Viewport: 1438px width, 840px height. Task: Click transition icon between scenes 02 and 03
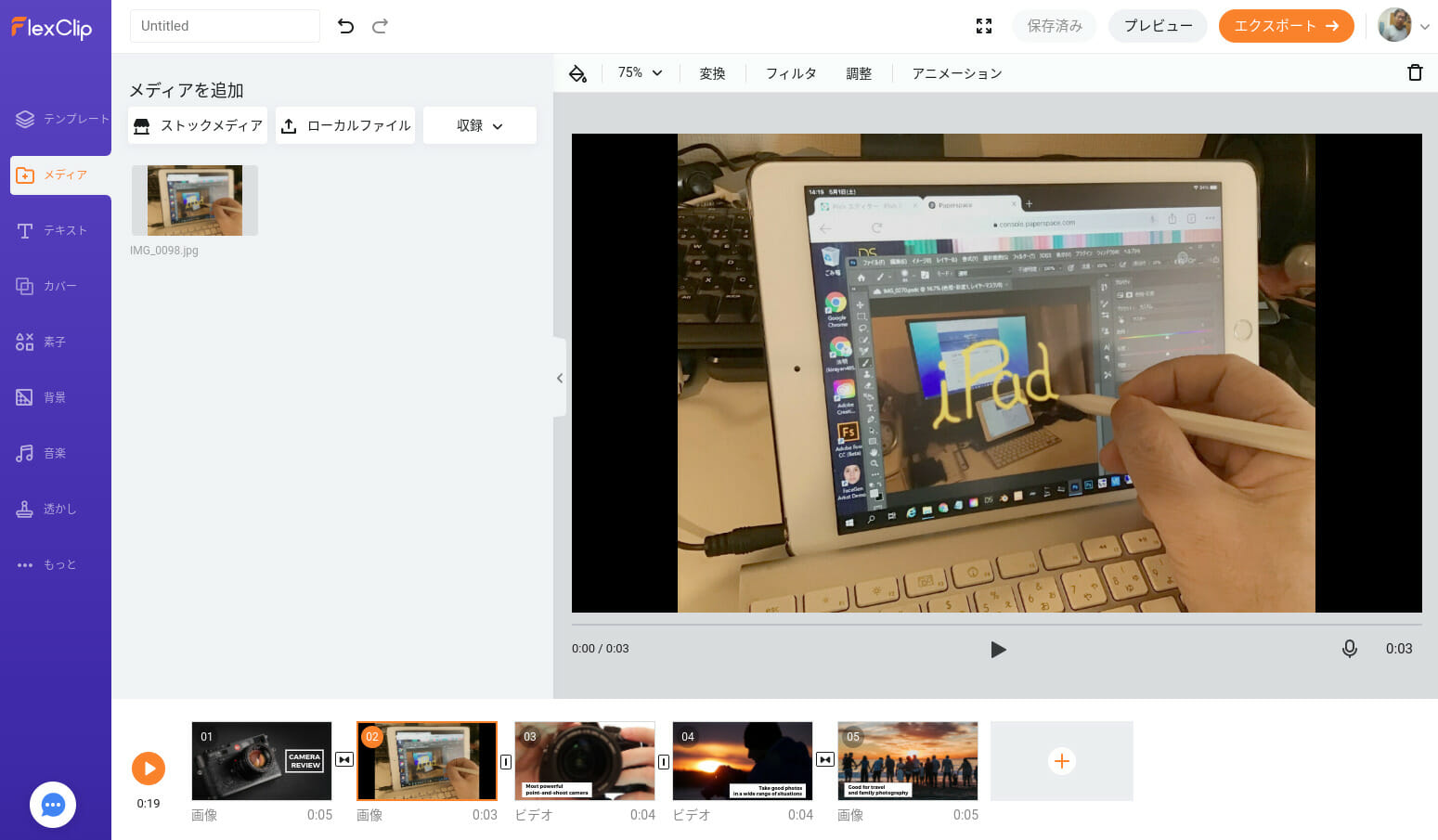[506, 762]
